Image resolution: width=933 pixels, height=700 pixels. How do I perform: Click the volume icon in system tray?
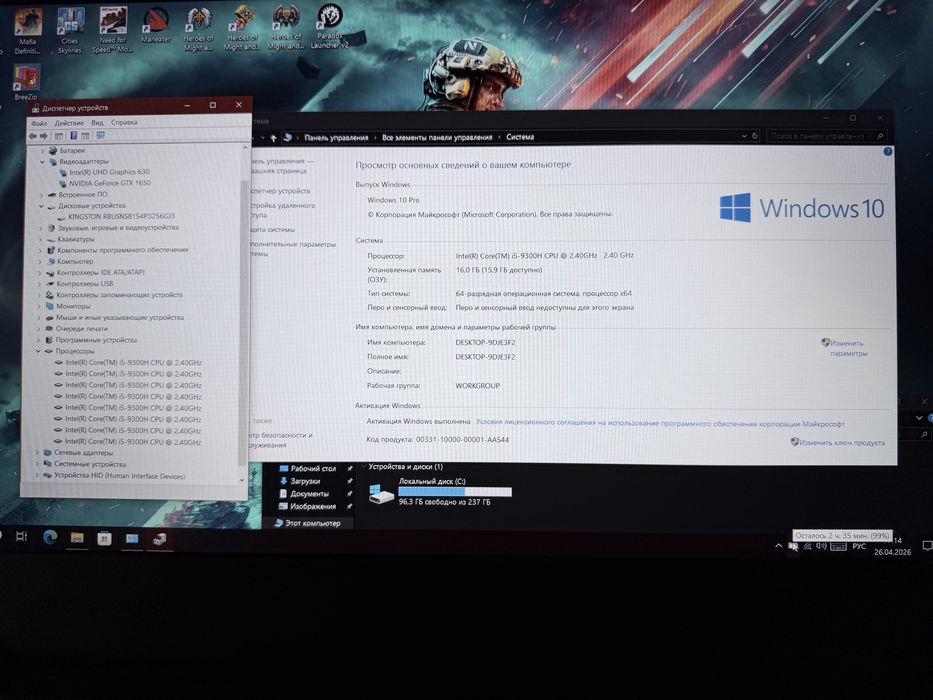click(822, 546)
